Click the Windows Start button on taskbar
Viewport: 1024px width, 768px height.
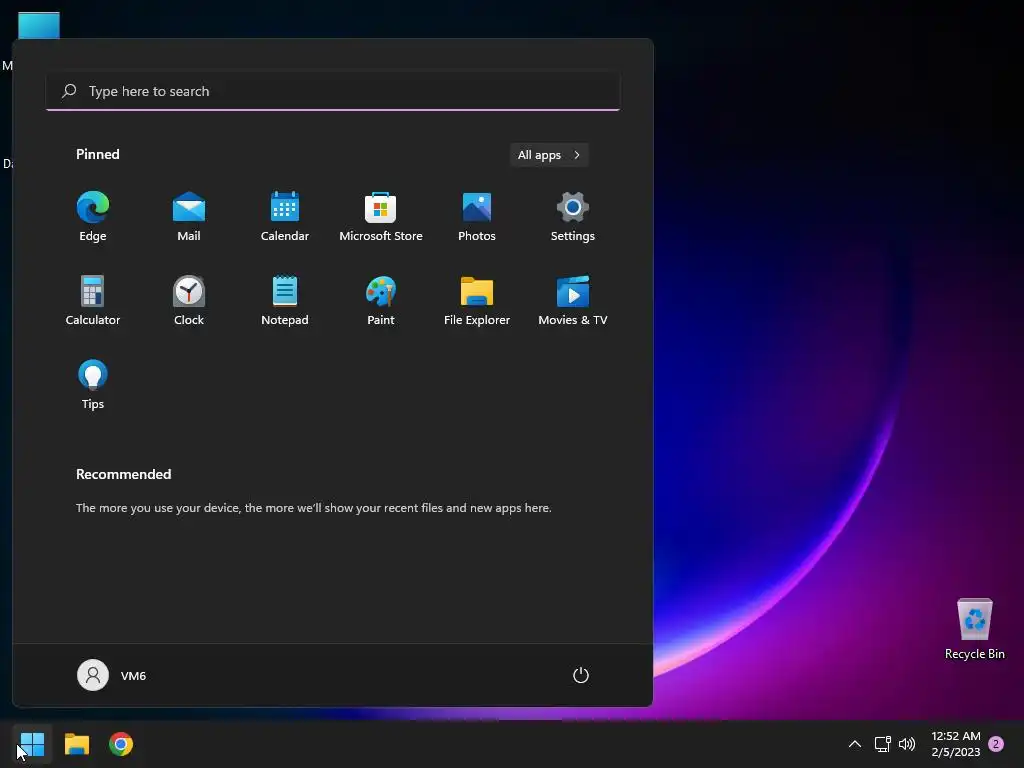click(x=32, y=744)
